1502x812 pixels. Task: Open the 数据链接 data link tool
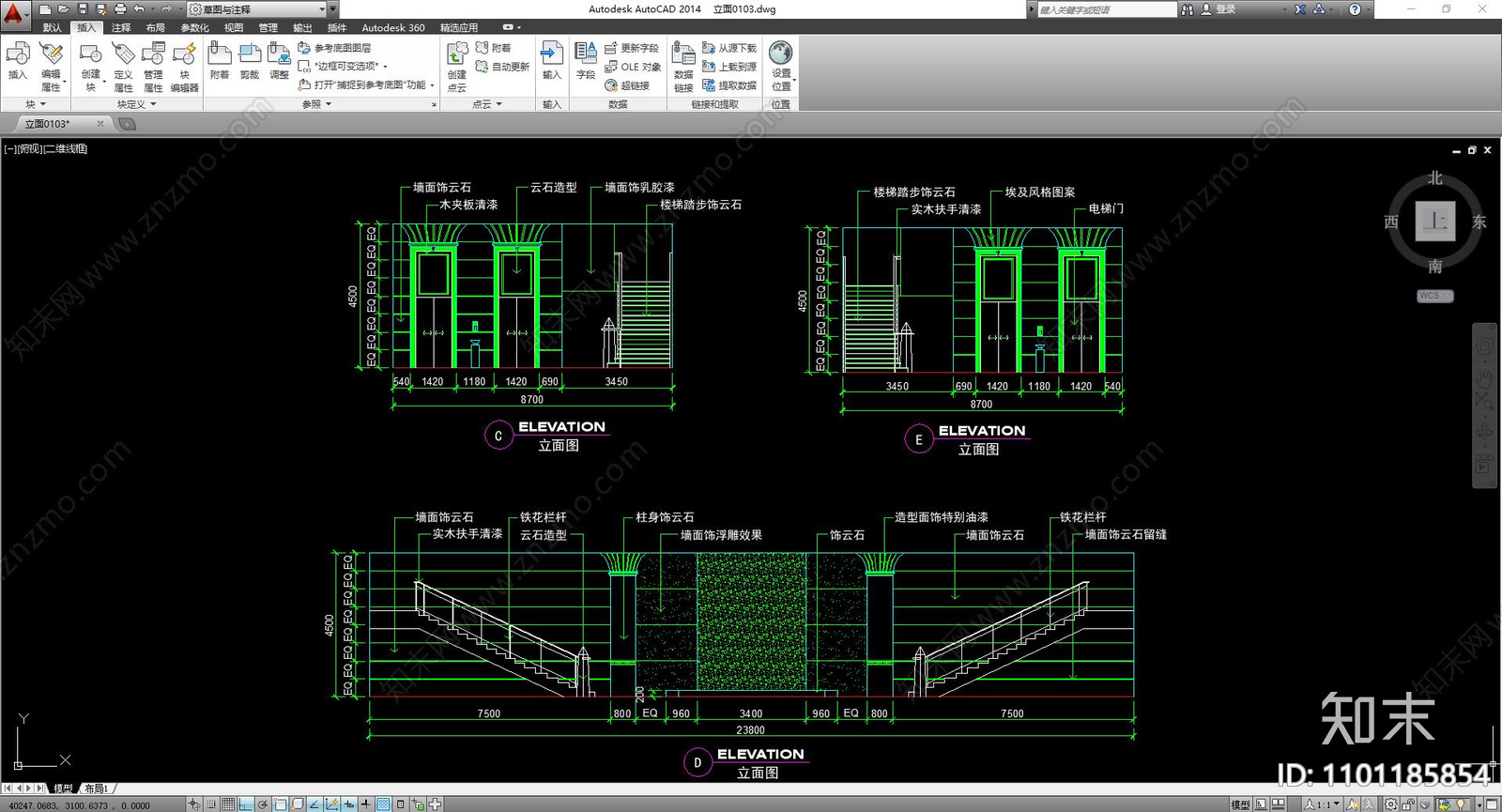(683, 67)
